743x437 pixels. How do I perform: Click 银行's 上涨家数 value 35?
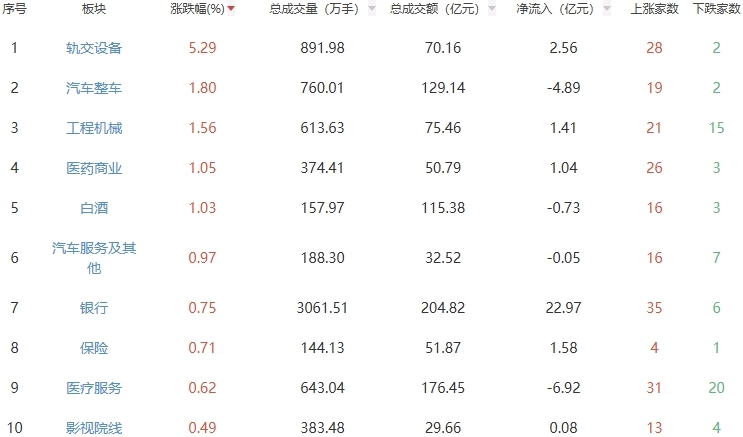pyautogui.click(x=654, y=308)
